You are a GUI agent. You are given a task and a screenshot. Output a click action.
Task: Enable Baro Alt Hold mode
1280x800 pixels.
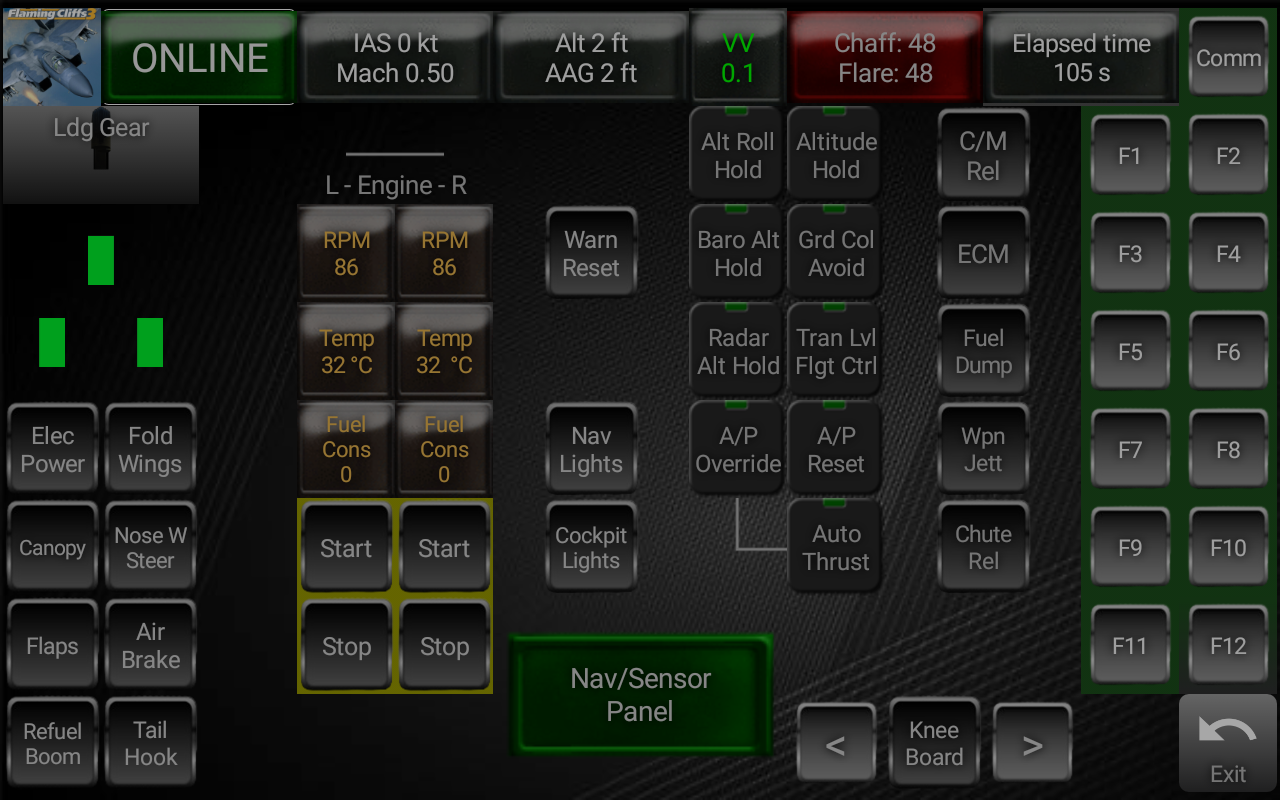738,254
